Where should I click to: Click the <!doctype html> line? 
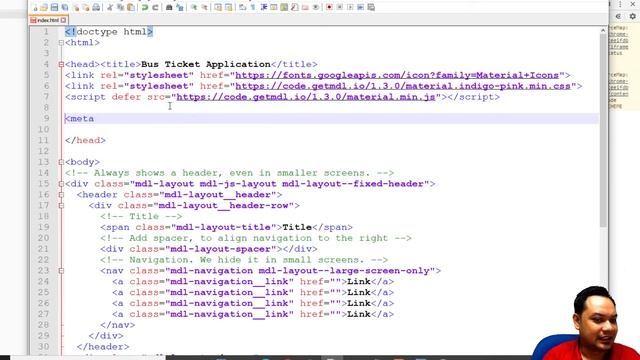pyautogui.click(x=109, y=32)
